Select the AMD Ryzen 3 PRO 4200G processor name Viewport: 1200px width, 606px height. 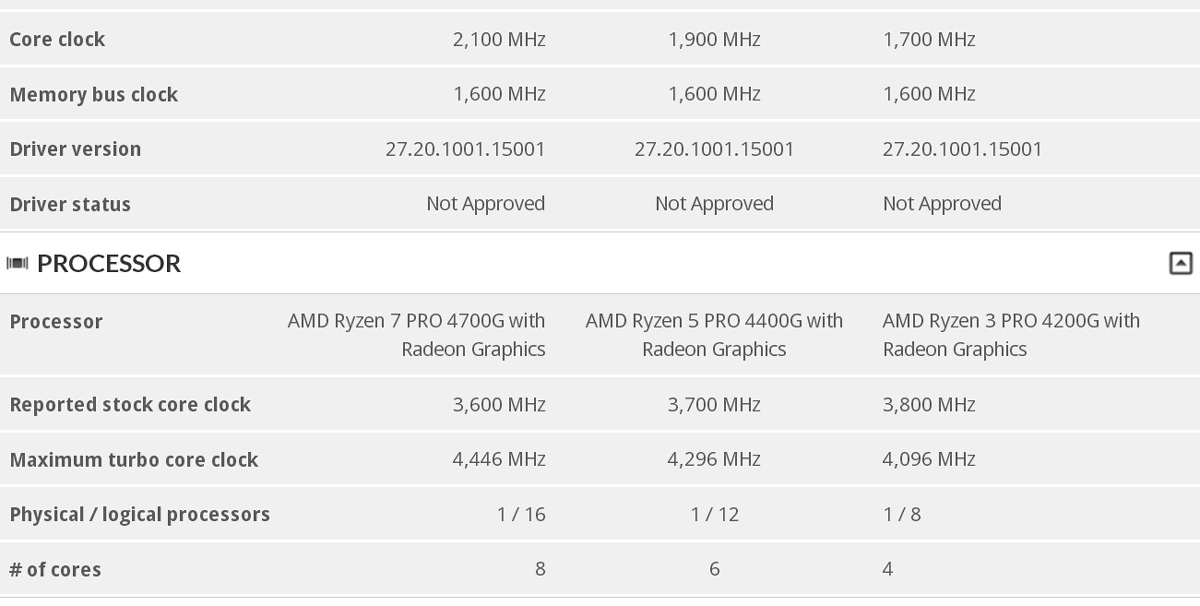[1011, 335]
